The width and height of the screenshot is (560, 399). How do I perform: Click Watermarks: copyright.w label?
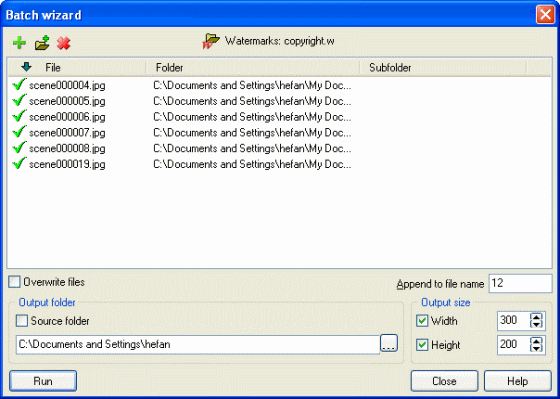[279, 41]
